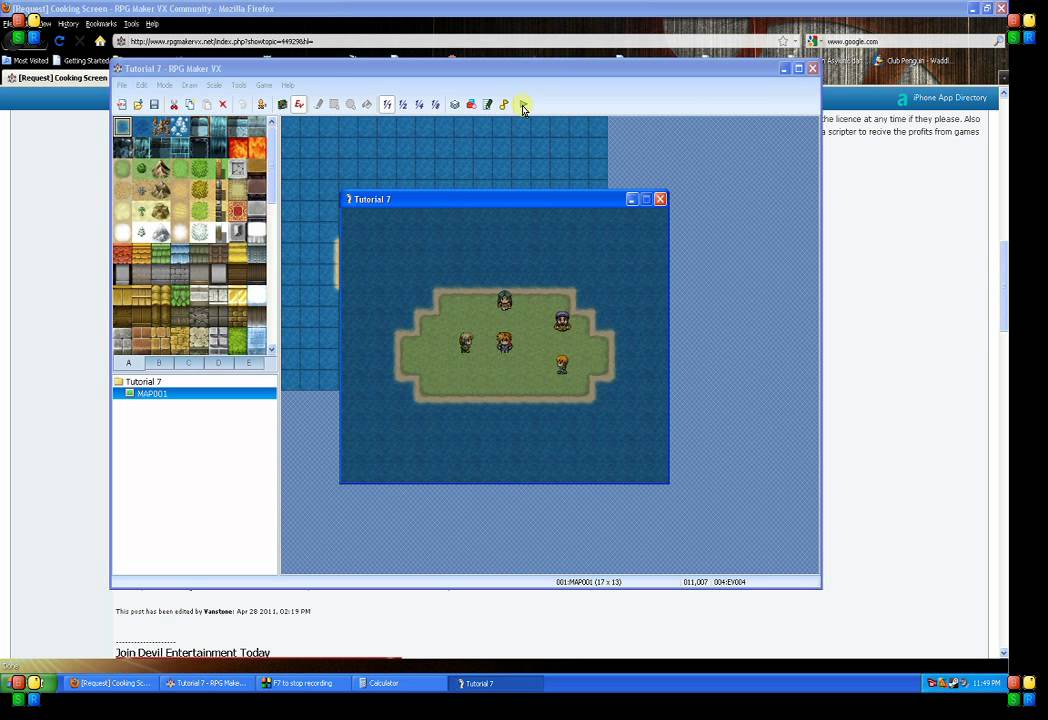1048x720 pixels.
Task: Click the Undo icon in RPG Maker toolbar
Action: point(243,105)
